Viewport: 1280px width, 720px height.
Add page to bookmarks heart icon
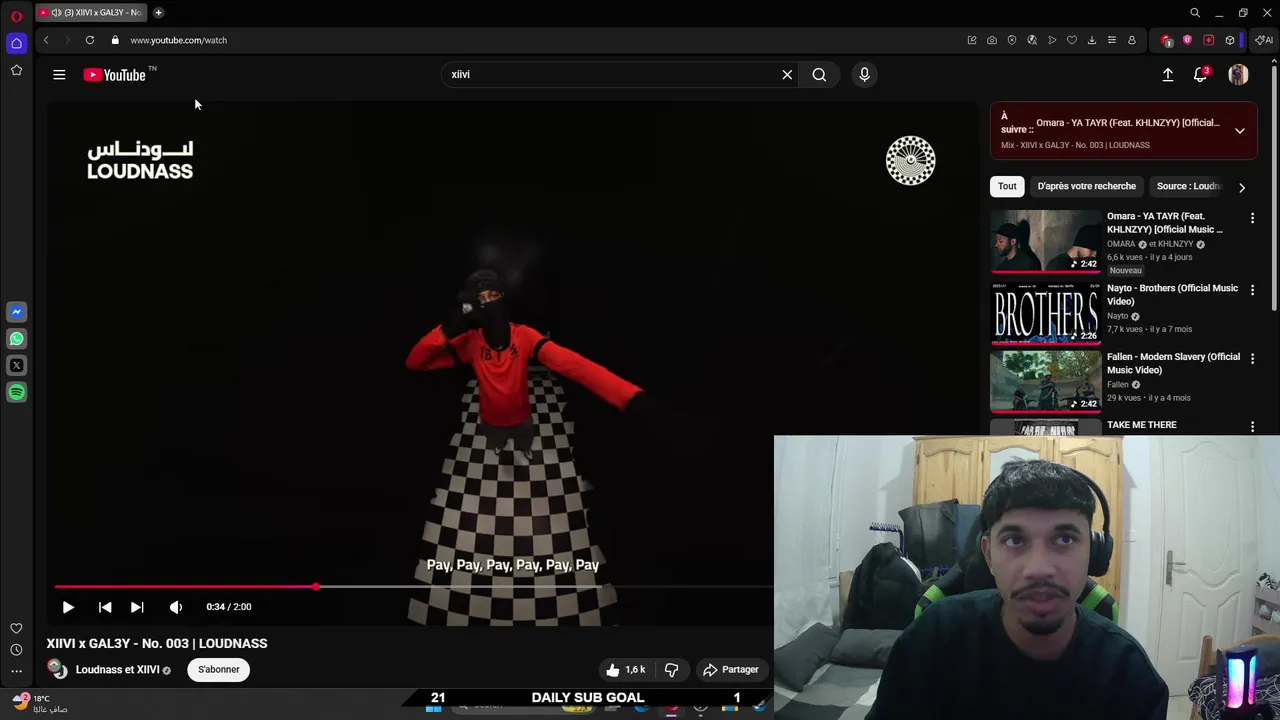(1072, 40)
